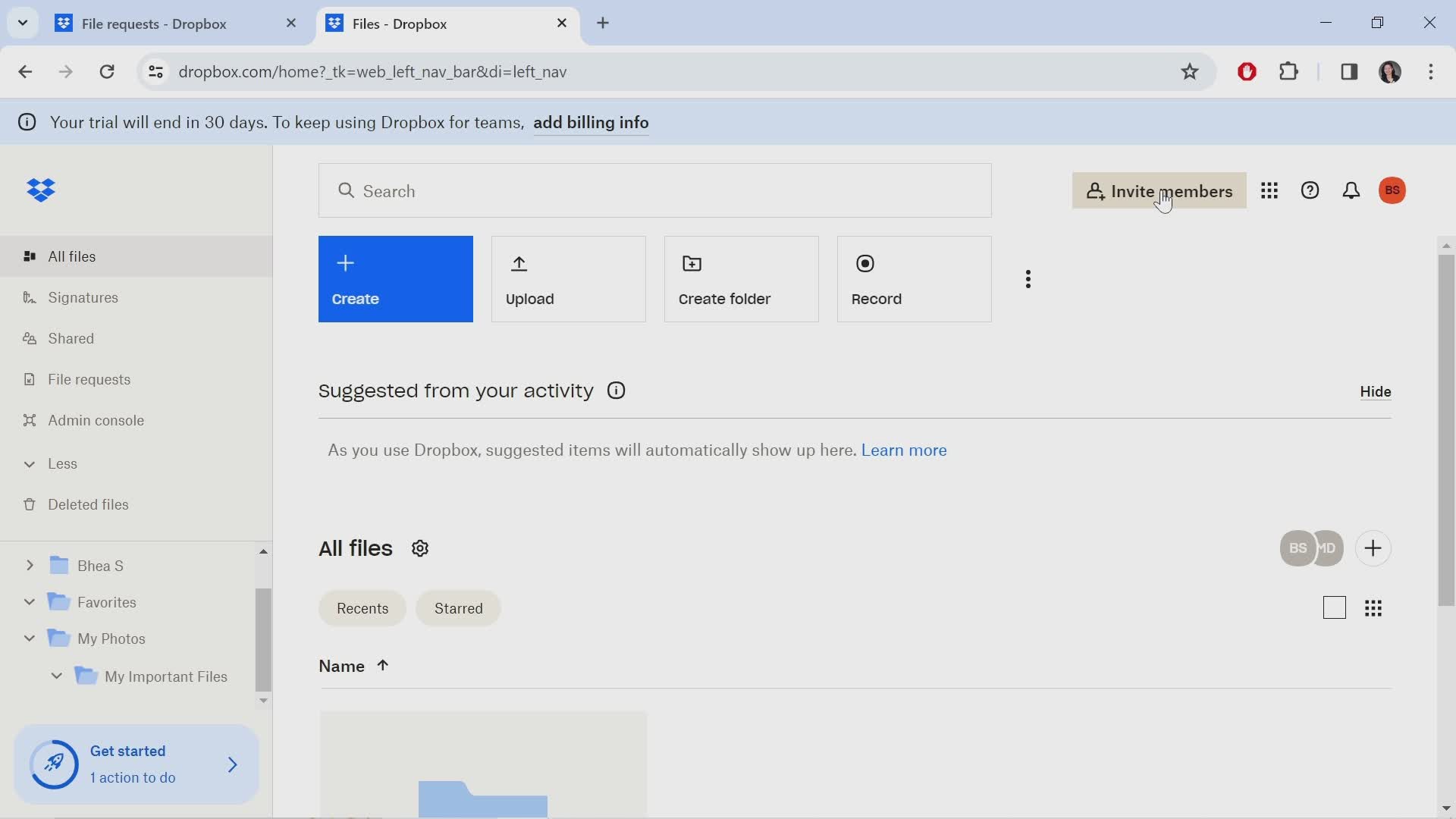
Task: Collapse the Favorites folder
Action: (x=28, y=601)
